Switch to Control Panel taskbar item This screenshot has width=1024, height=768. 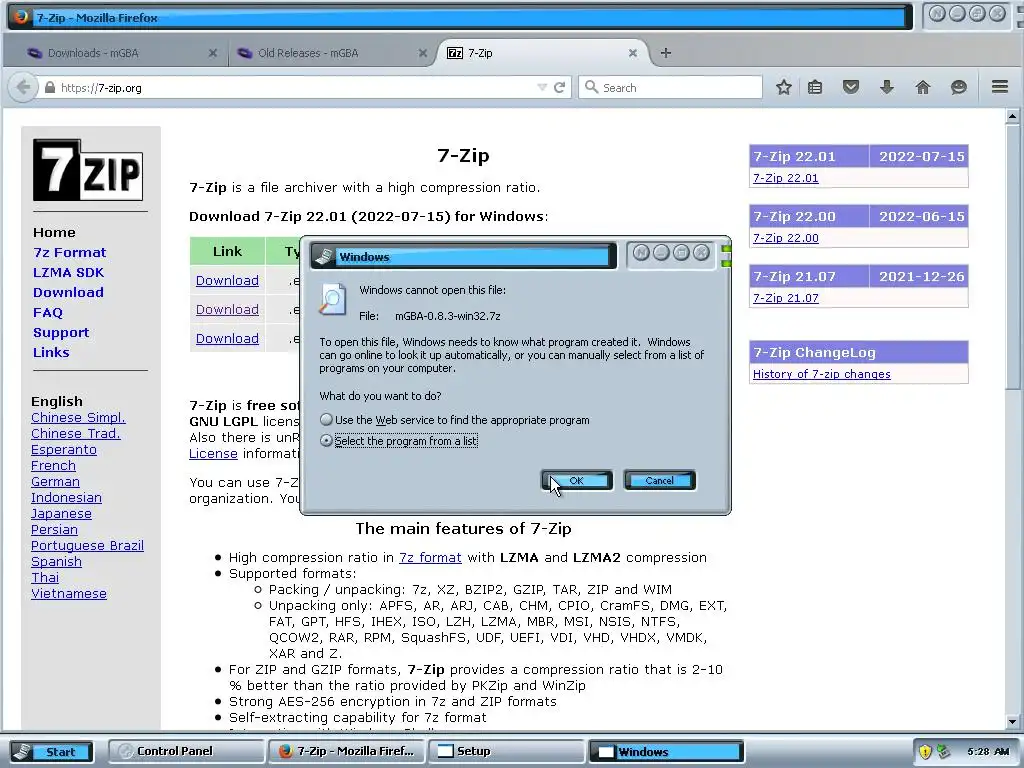[186, 751]
